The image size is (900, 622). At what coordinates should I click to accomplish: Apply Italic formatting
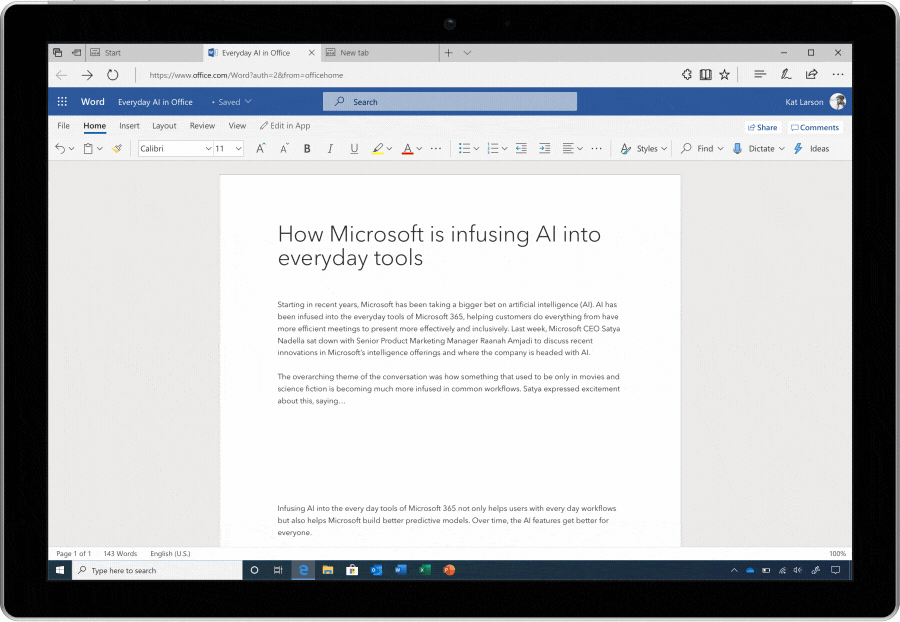pos(329,148)
